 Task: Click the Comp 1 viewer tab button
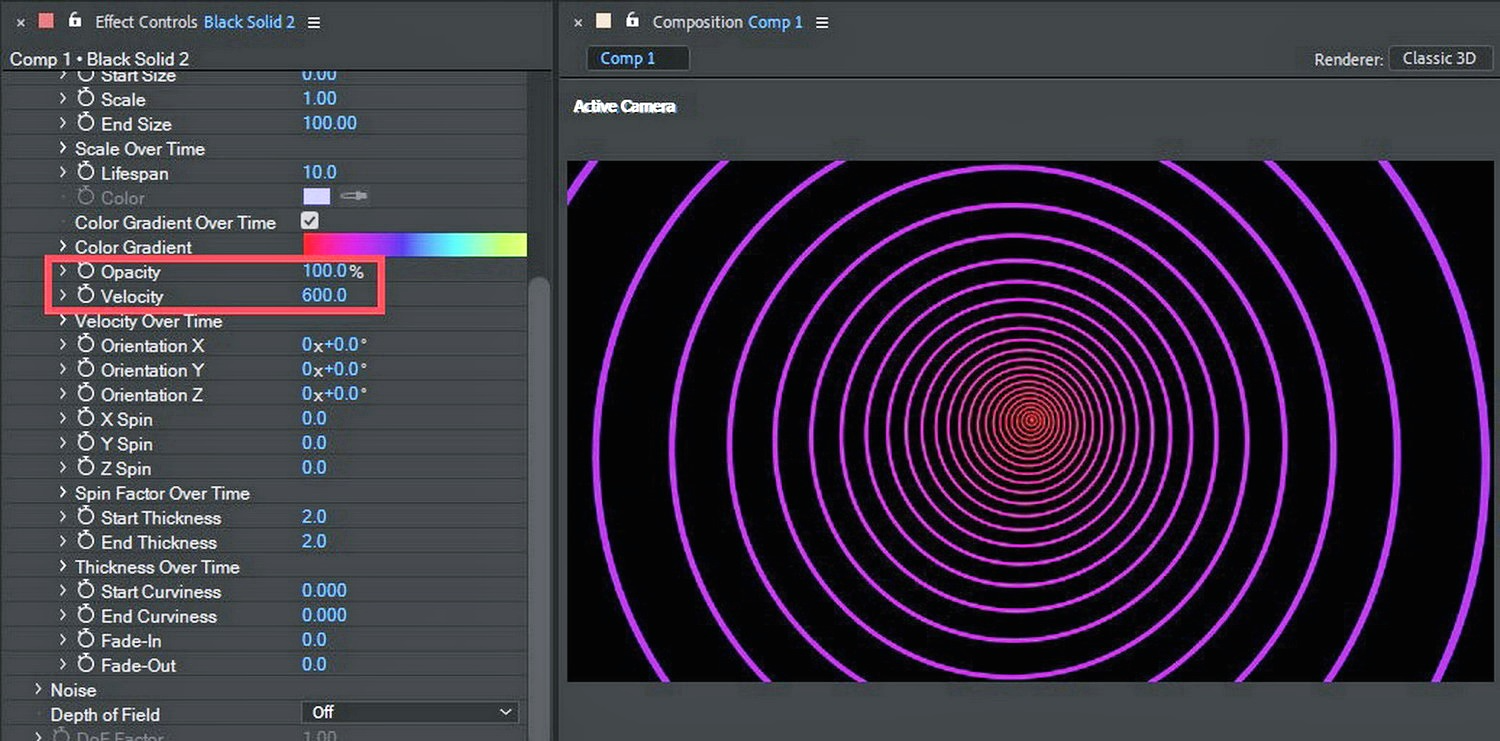637,58
